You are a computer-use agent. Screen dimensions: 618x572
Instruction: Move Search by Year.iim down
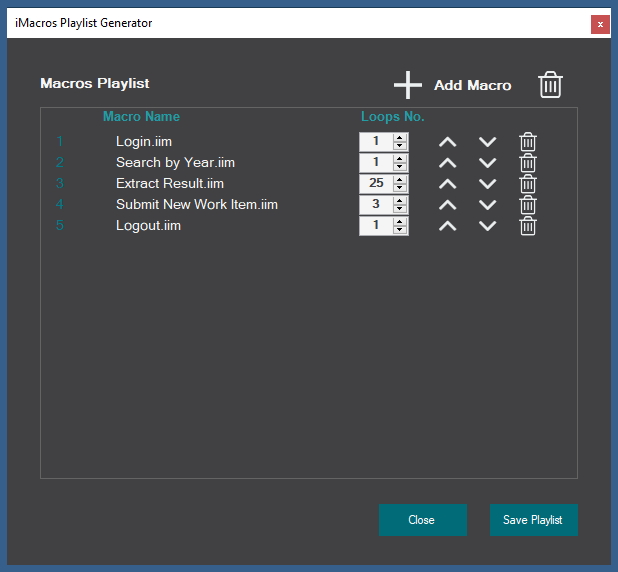[x=488, y=163]
